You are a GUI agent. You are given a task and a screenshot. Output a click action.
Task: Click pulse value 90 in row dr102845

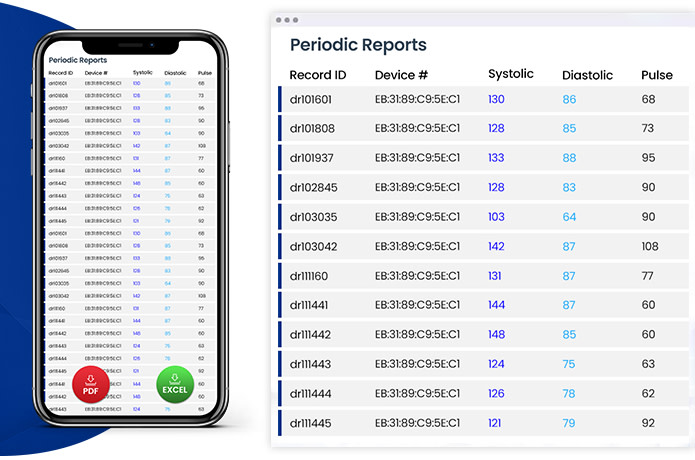648,187
